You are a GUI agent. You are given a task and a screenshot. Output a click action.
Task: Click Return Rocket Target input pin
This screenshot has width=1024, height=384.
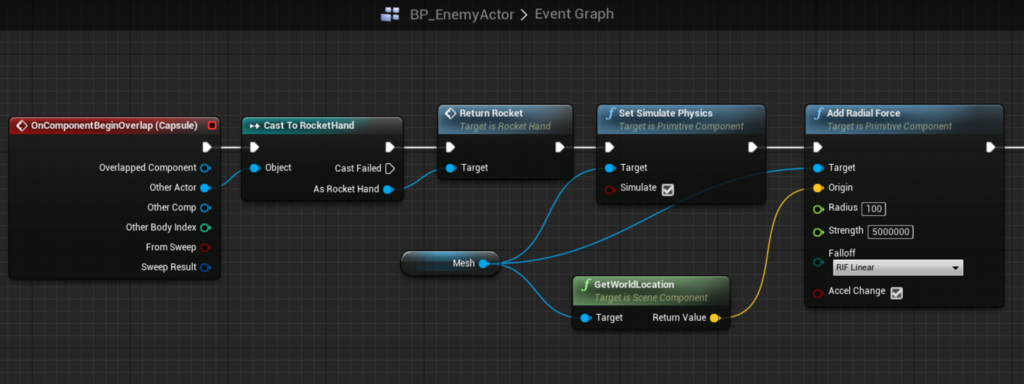coord(451,168)
